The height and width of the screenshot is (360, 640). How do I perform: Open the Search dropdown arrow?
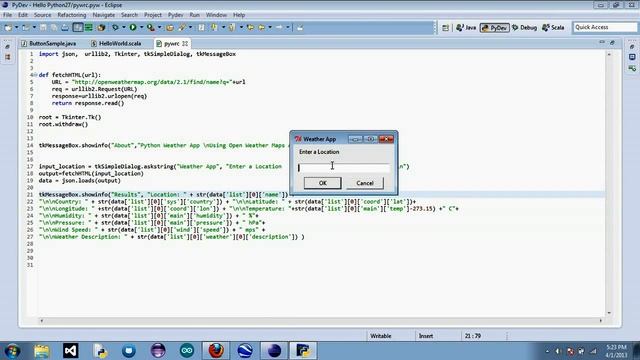tap(190, 28)
